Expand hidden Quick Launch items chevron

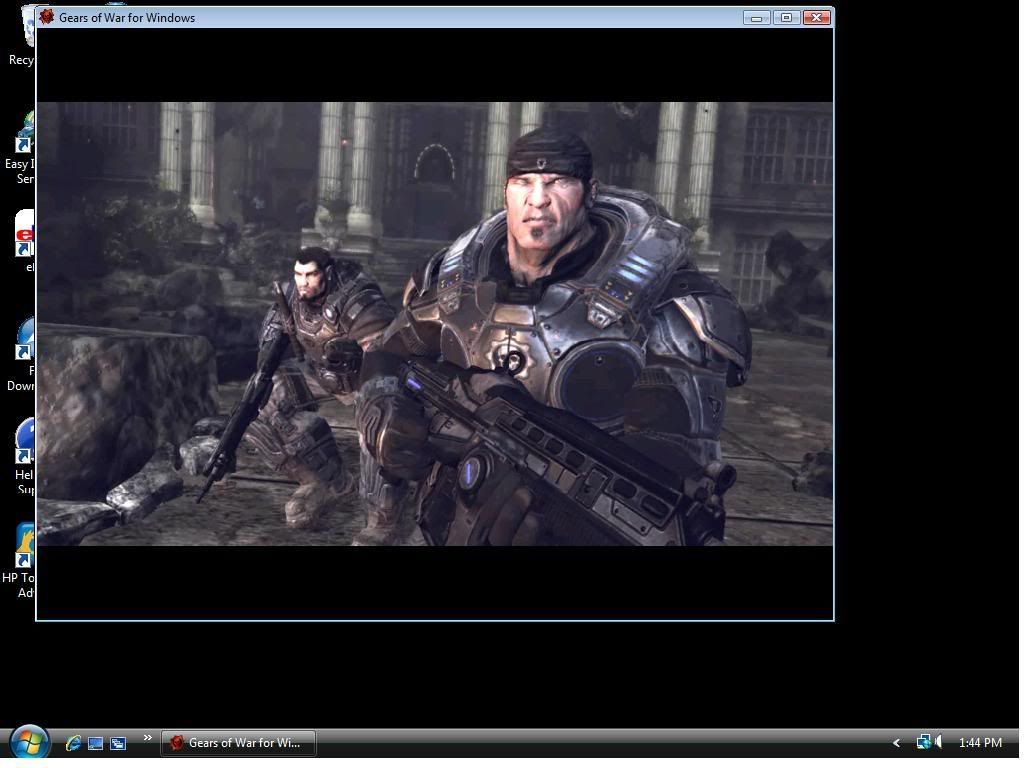[x=147, y=739]
